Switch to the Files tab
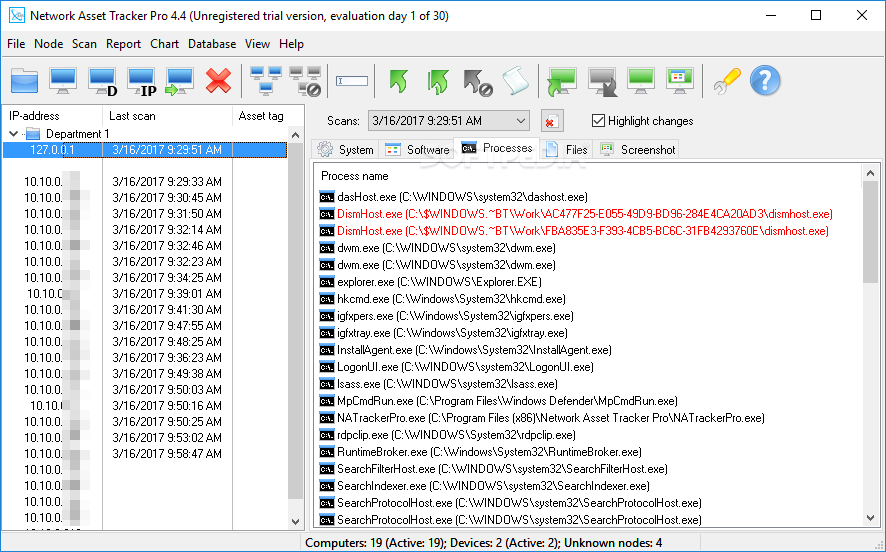This screenshot has height=552, width=886. 567,150
